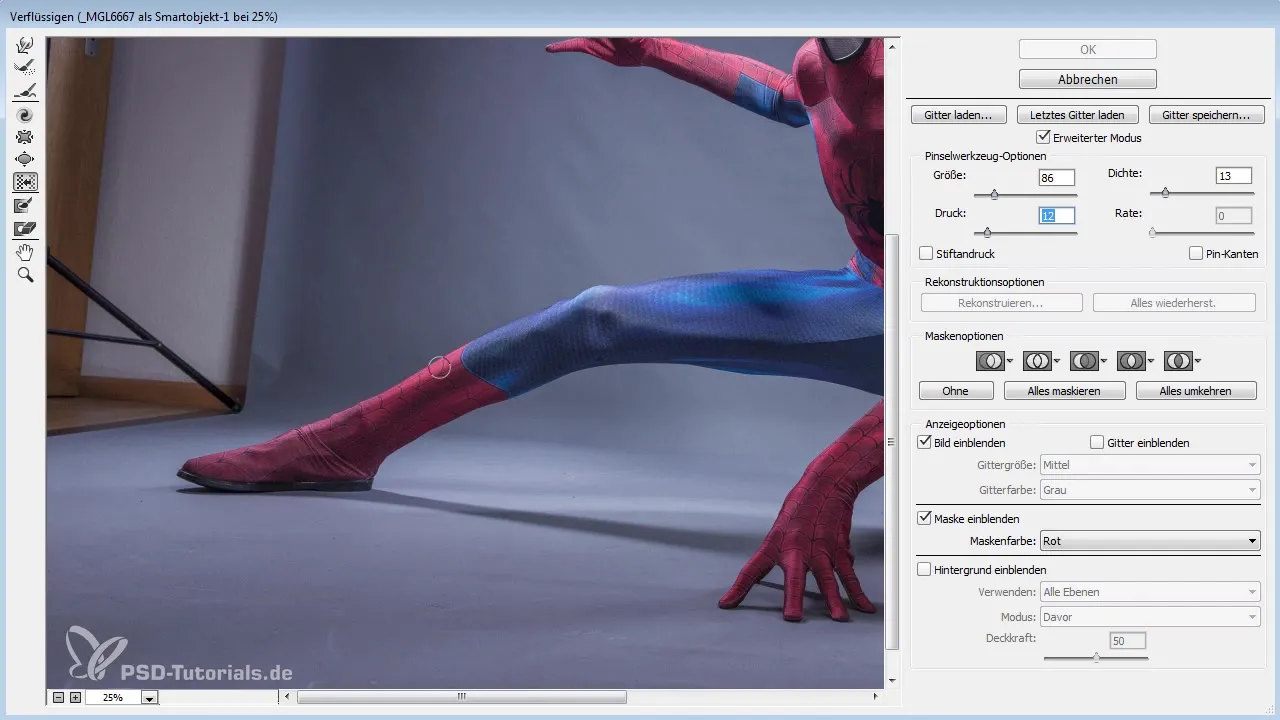Check Gitter einblenden
1280x720 pixels.
[x=1097, y=442]
